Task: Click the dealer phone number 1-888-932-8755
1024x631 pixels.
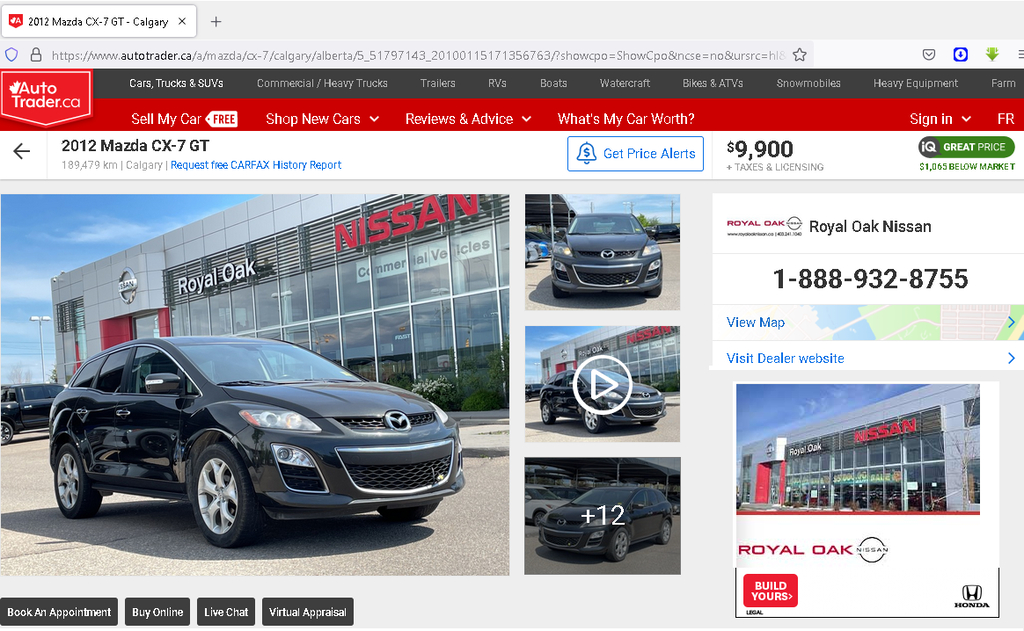Action: (x=870, y=279)
